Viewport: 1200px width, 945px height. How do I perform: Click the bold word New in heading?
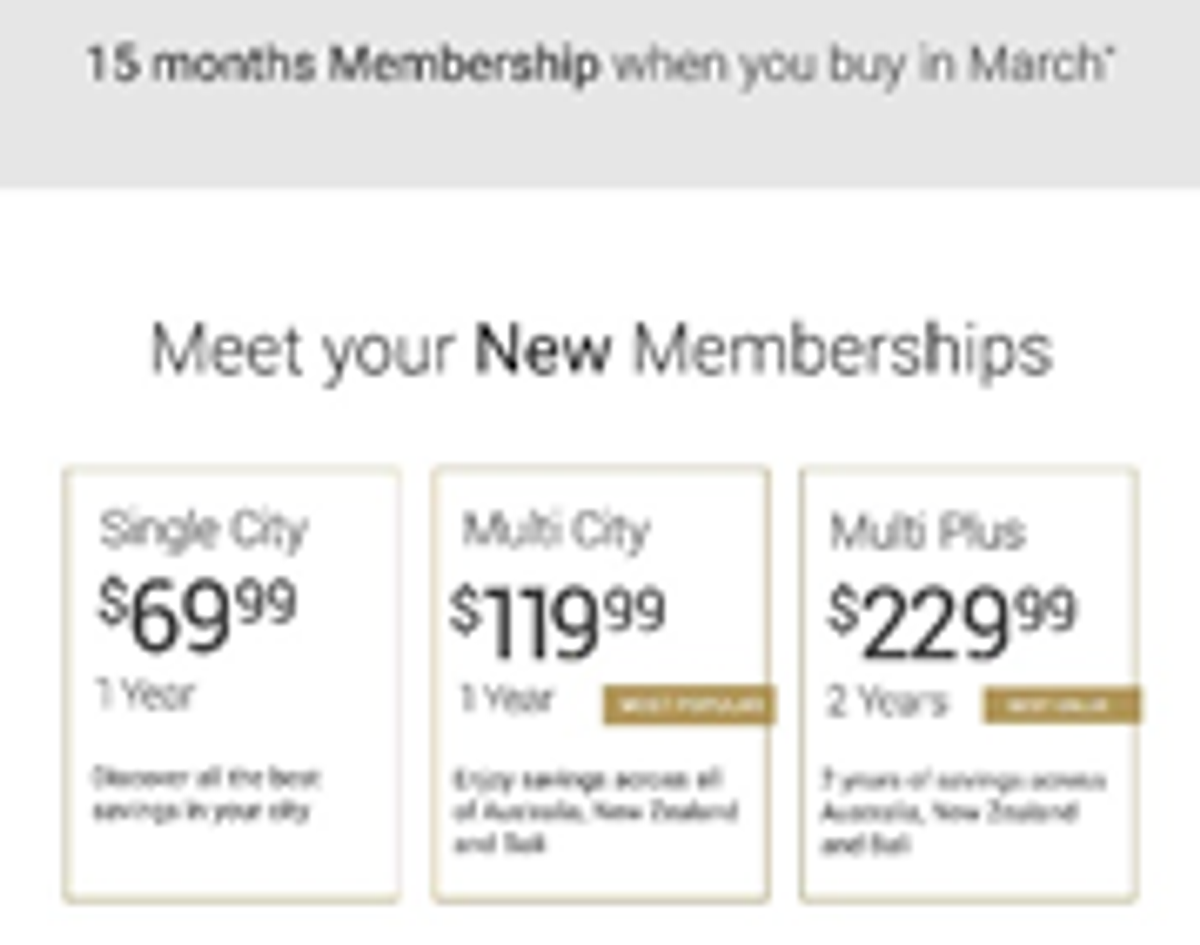542,352
